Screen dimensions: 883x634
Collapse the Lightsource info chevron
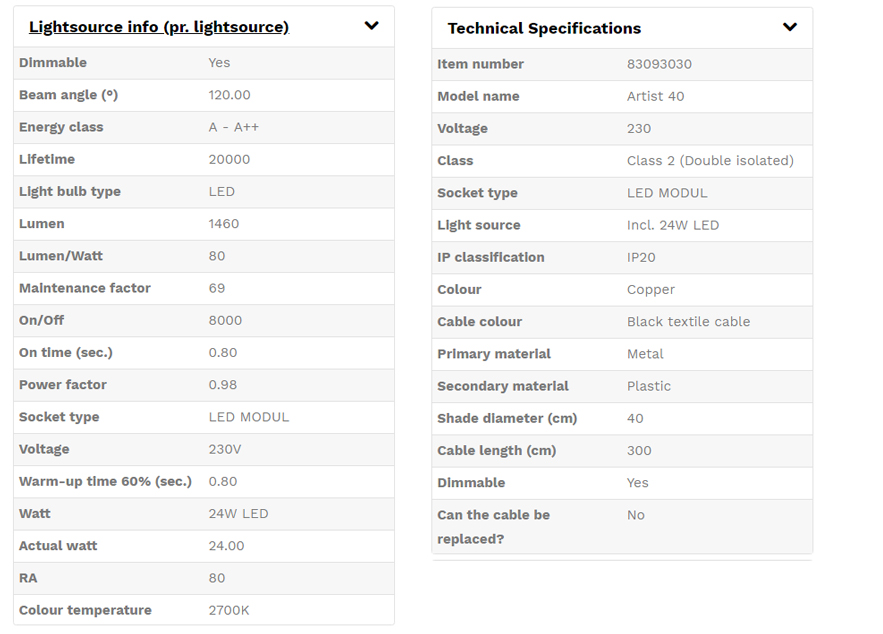371,26
